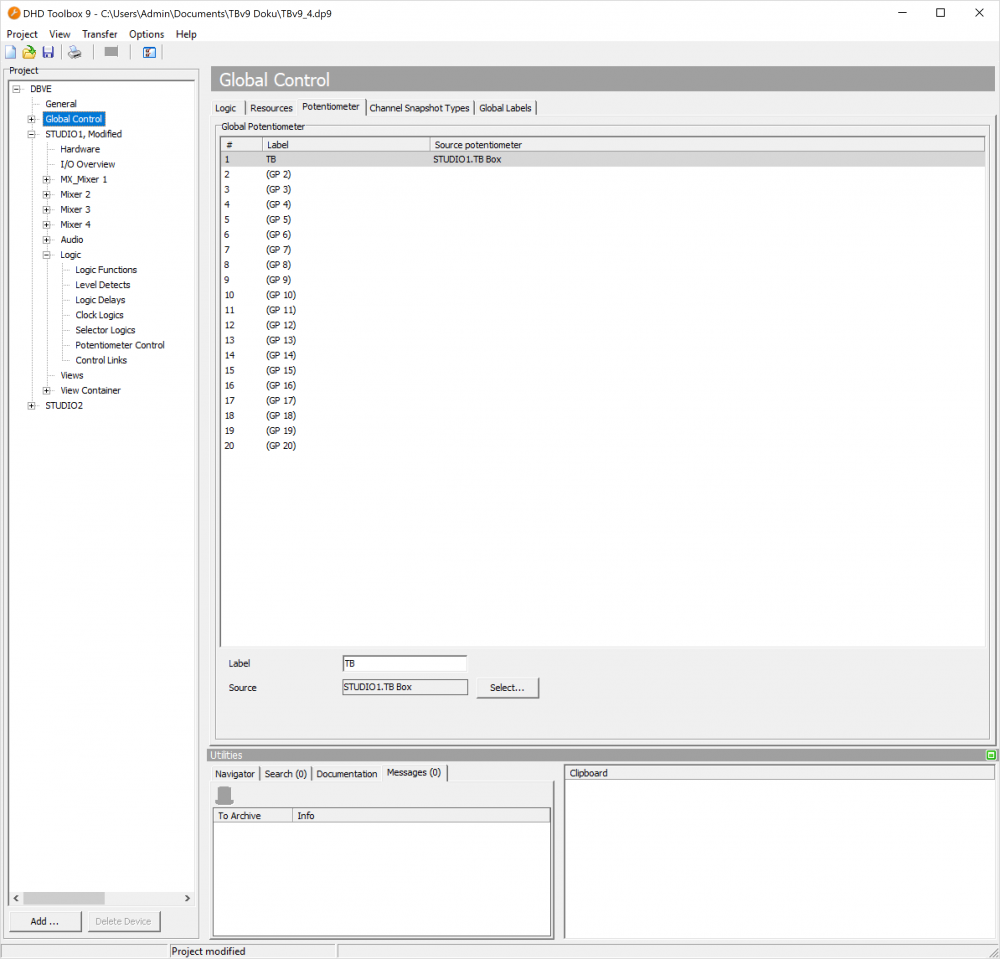Expand the MX_Mixer 1 node
1000x959 pixels.
pos(47,180)
